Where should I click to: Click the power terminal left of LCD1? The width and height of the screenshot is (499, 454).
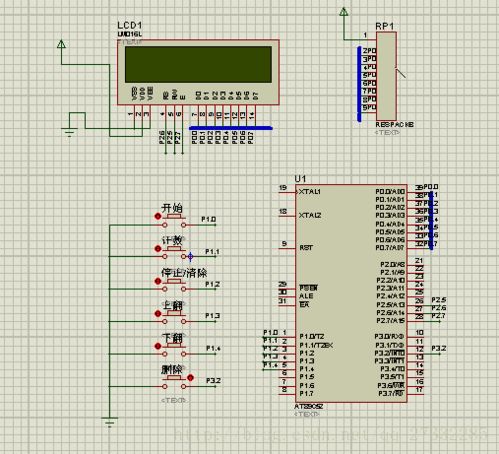click(x=61, y=44)
